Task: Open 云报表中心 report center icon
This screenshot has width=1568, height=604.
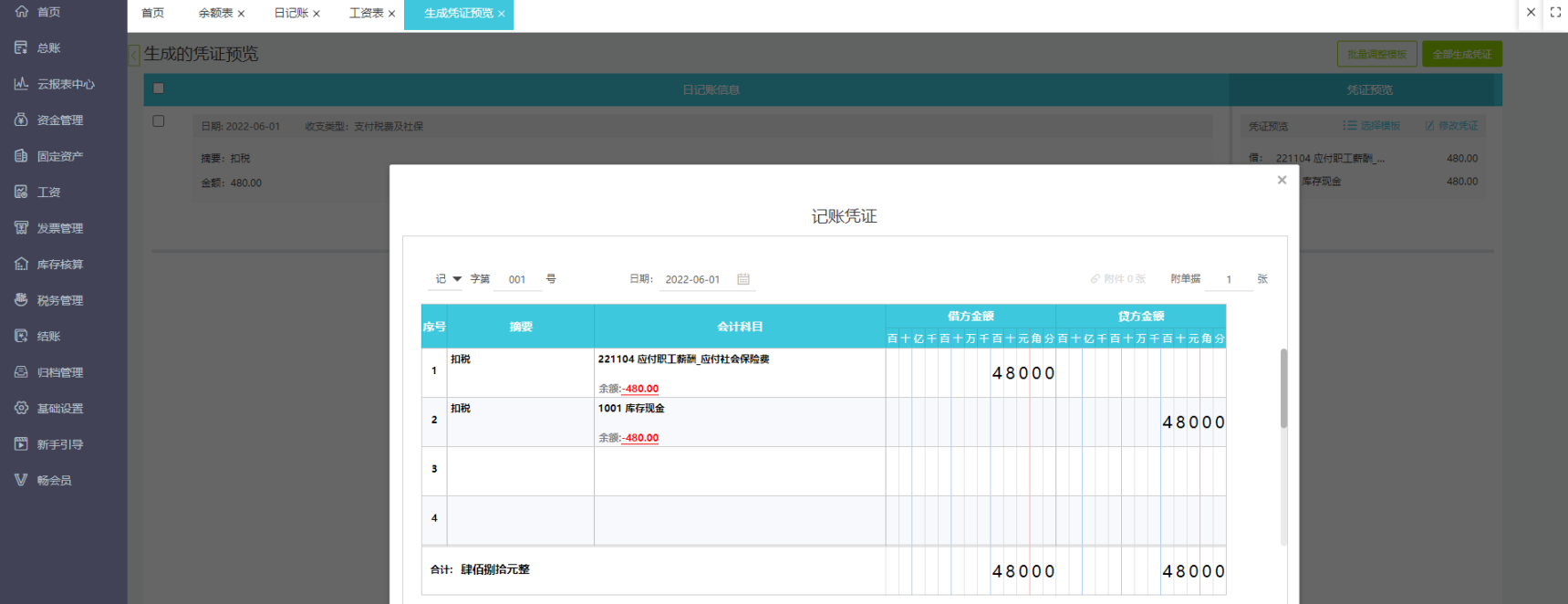Action: (x=21, y=84)
